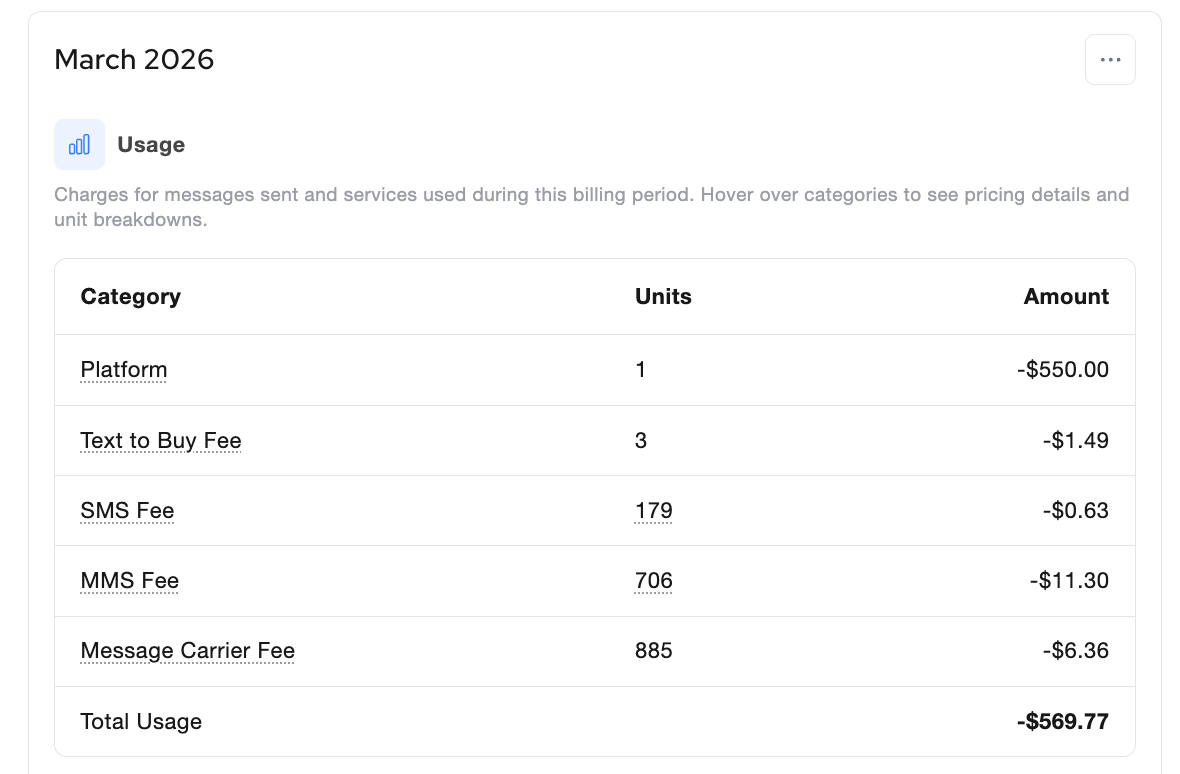This screenshot has width=1180, height=774.
Task: Click the Usage bar chart icon
Action: coord(79,145)
